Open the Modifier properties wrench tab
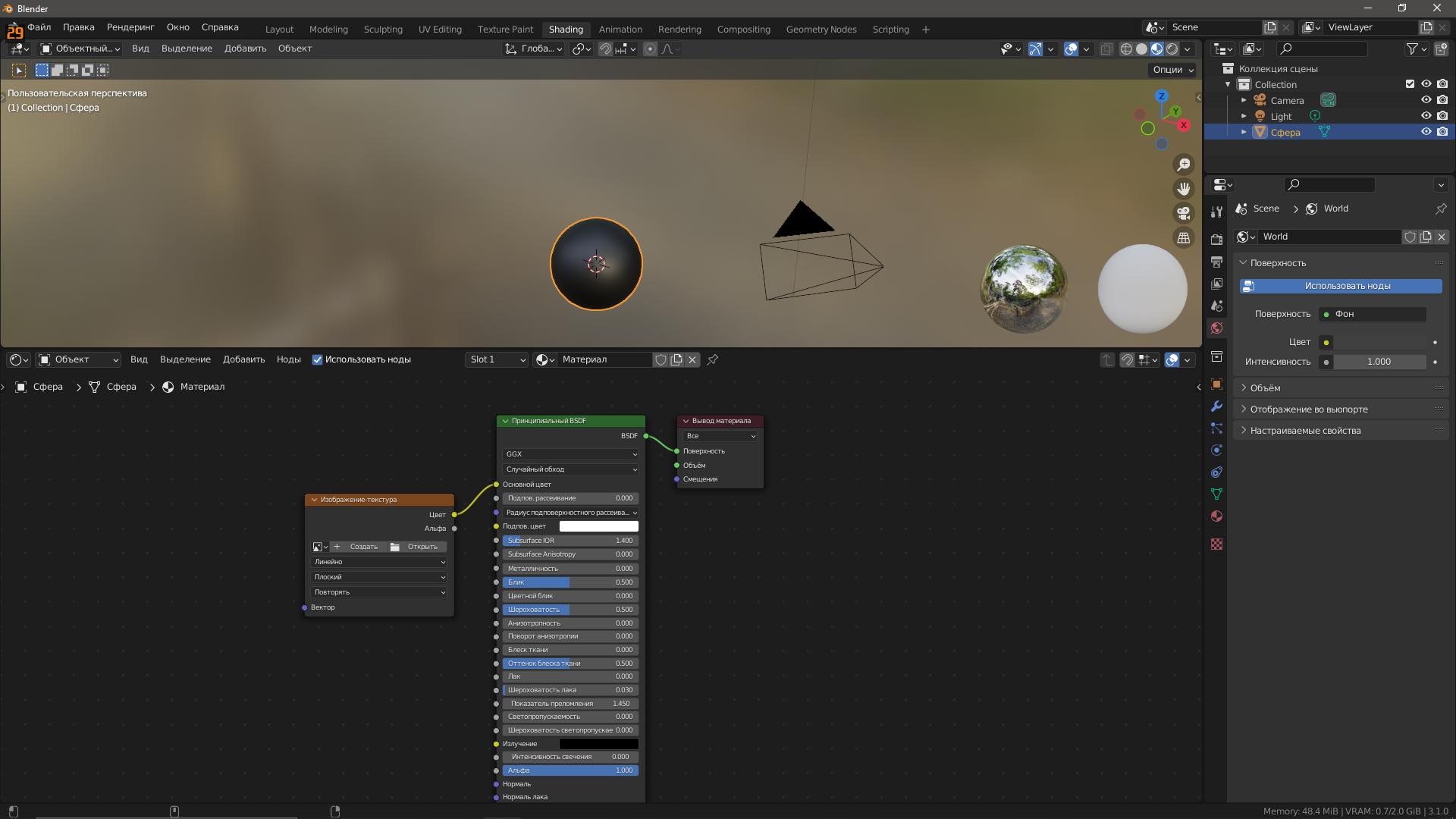The width and height of the screenshot is (1456, 819). point(1216,406)
